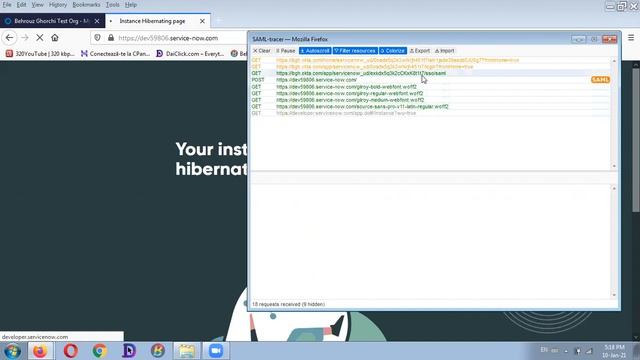
Task: Click the EN language indicator
Action: (x=544, y=350)
